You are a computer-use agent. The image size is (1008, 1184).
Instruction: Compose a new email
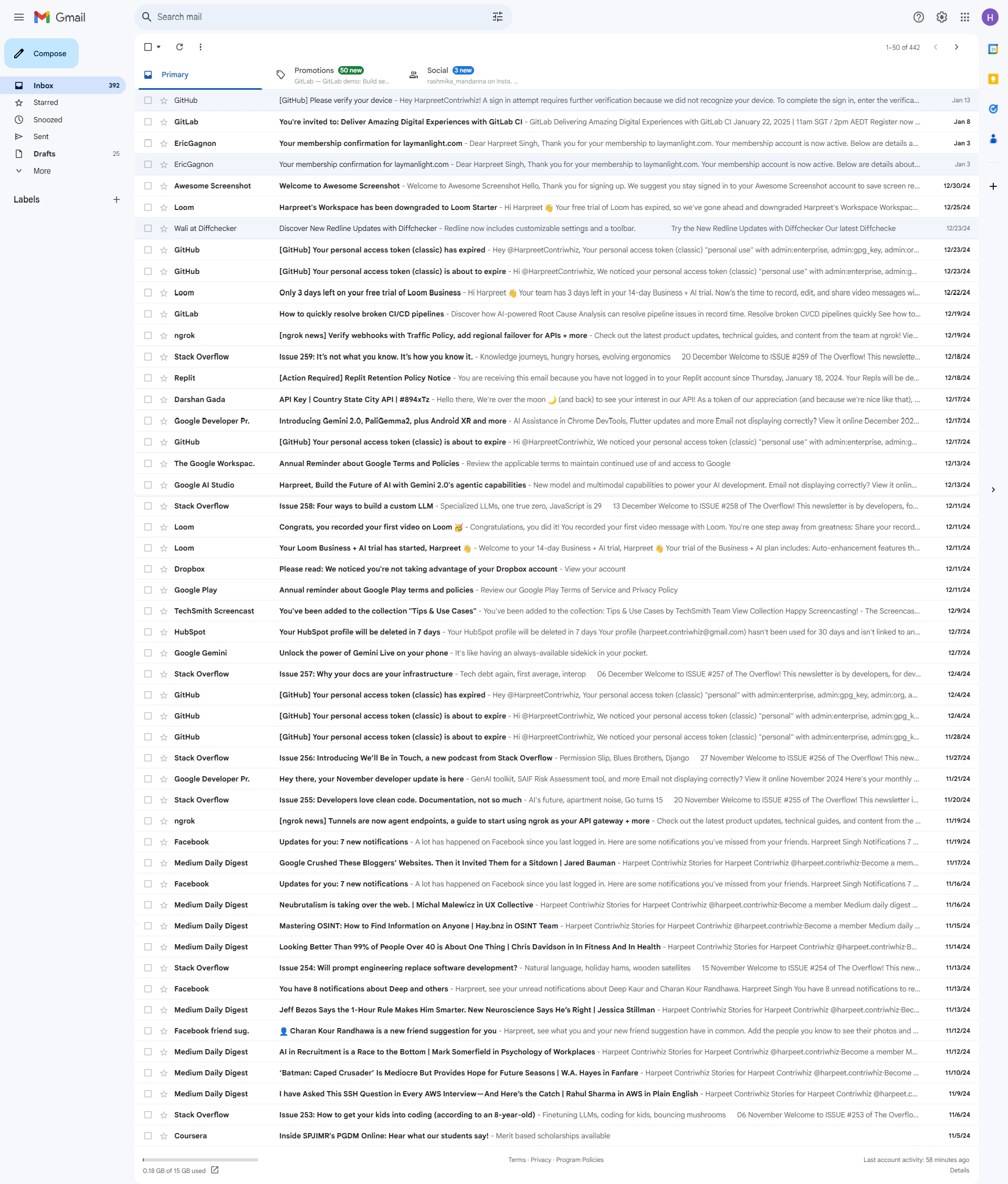41,53
